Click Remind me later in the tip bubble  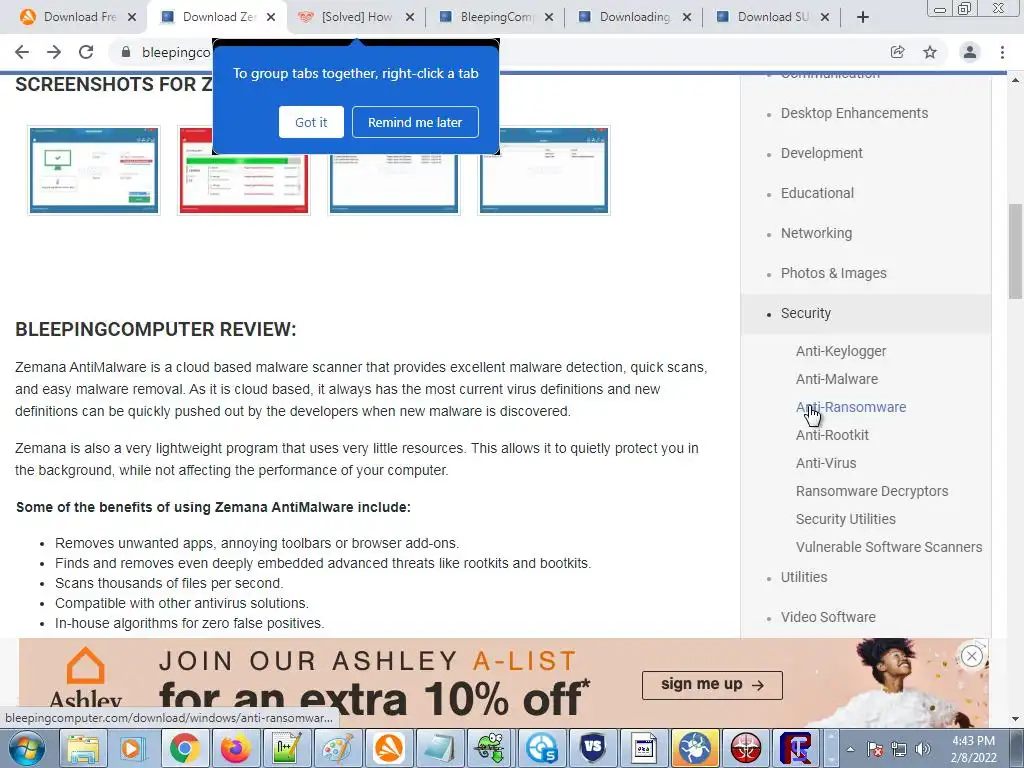coord(415,122)
